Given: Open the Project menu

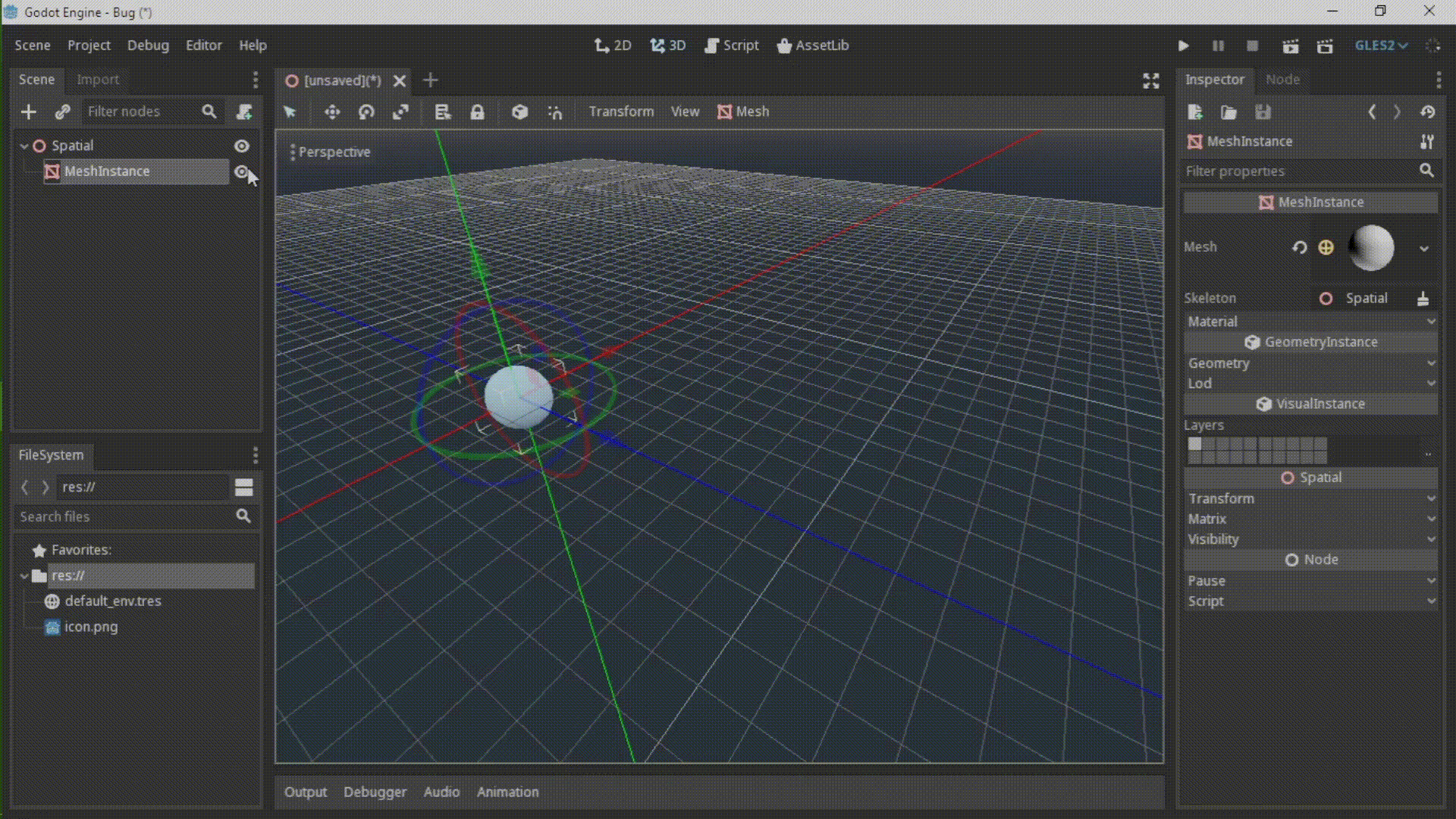Looking at the screenshot, I should [x=89, y=45].
